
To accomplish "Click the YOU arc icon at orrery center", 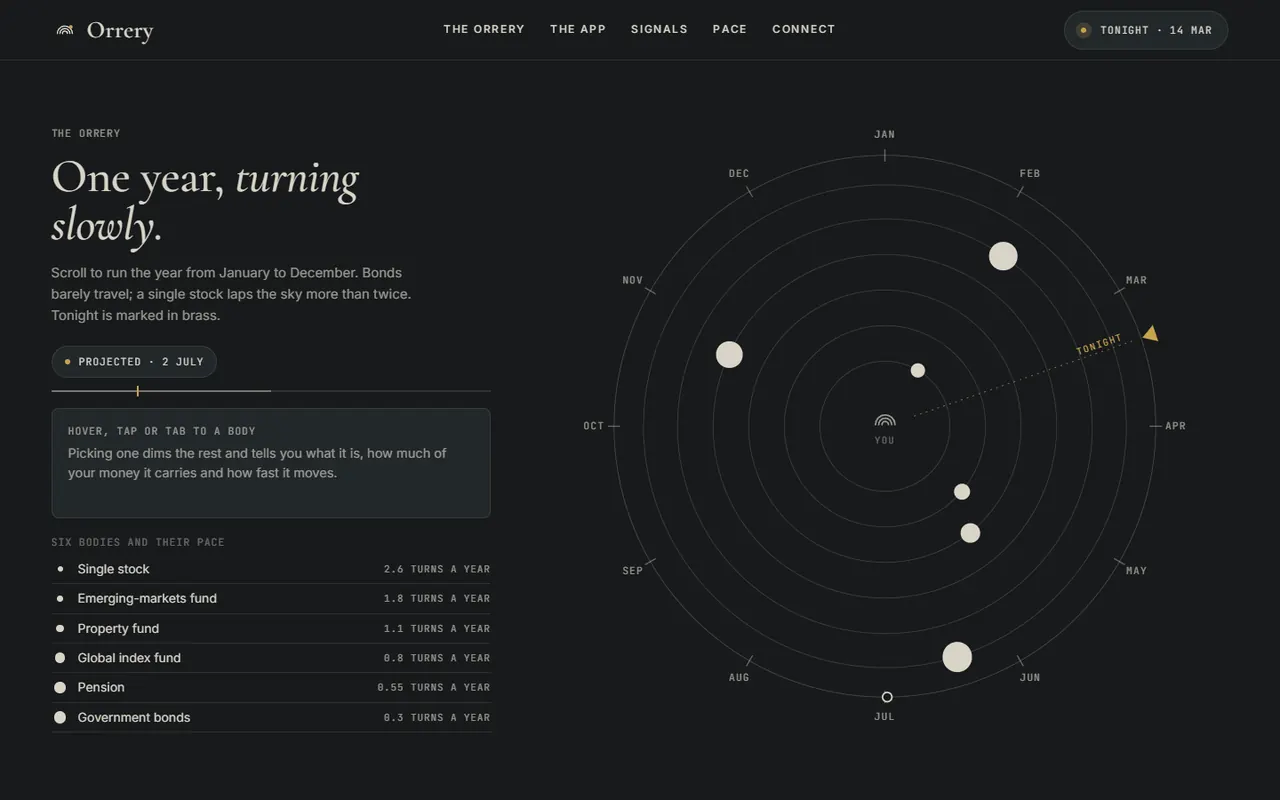I will click(x=885, y=421).
